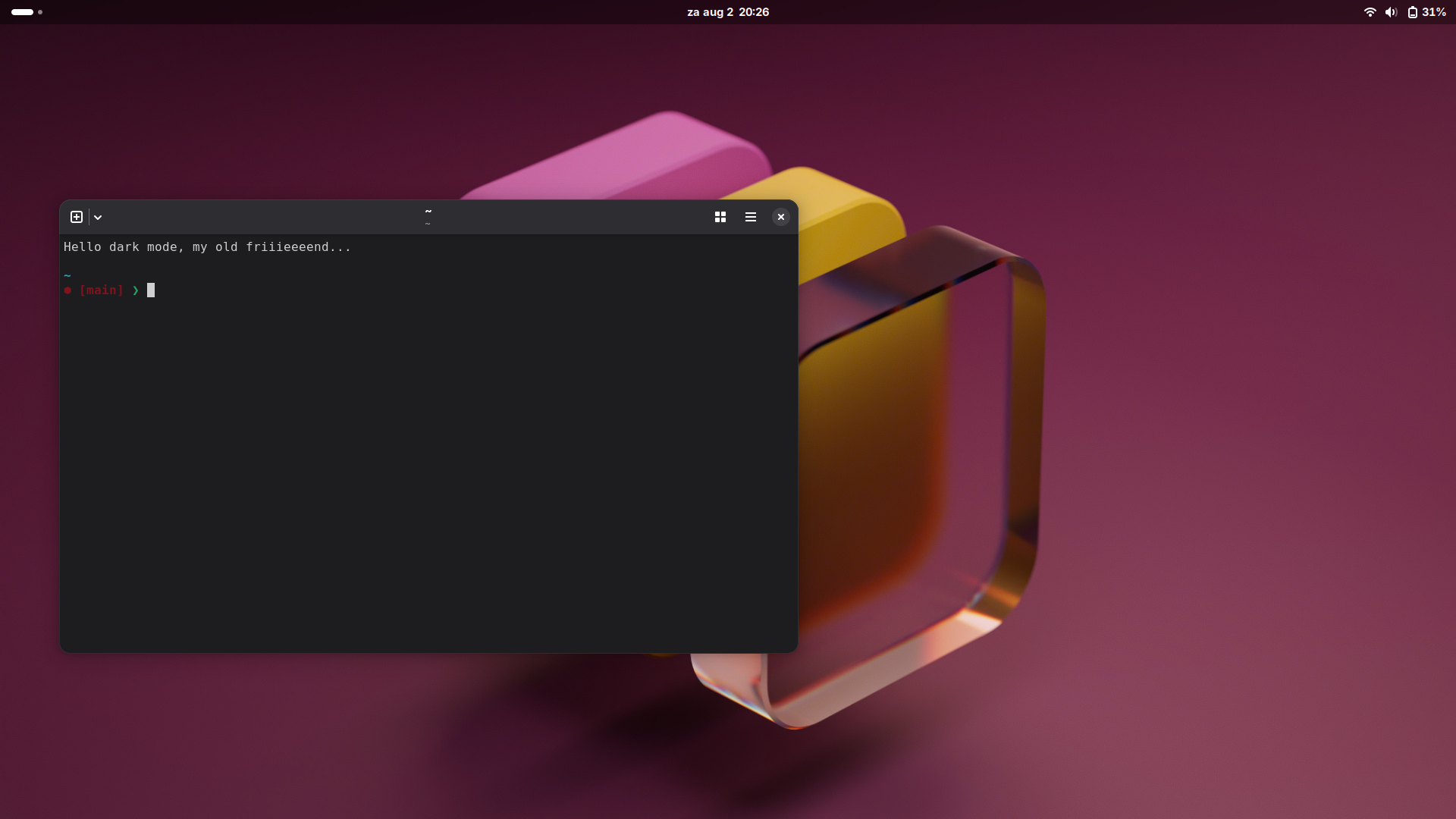Click the Hello dark mode text line
Screen dimensions: 1456x819
207,247
